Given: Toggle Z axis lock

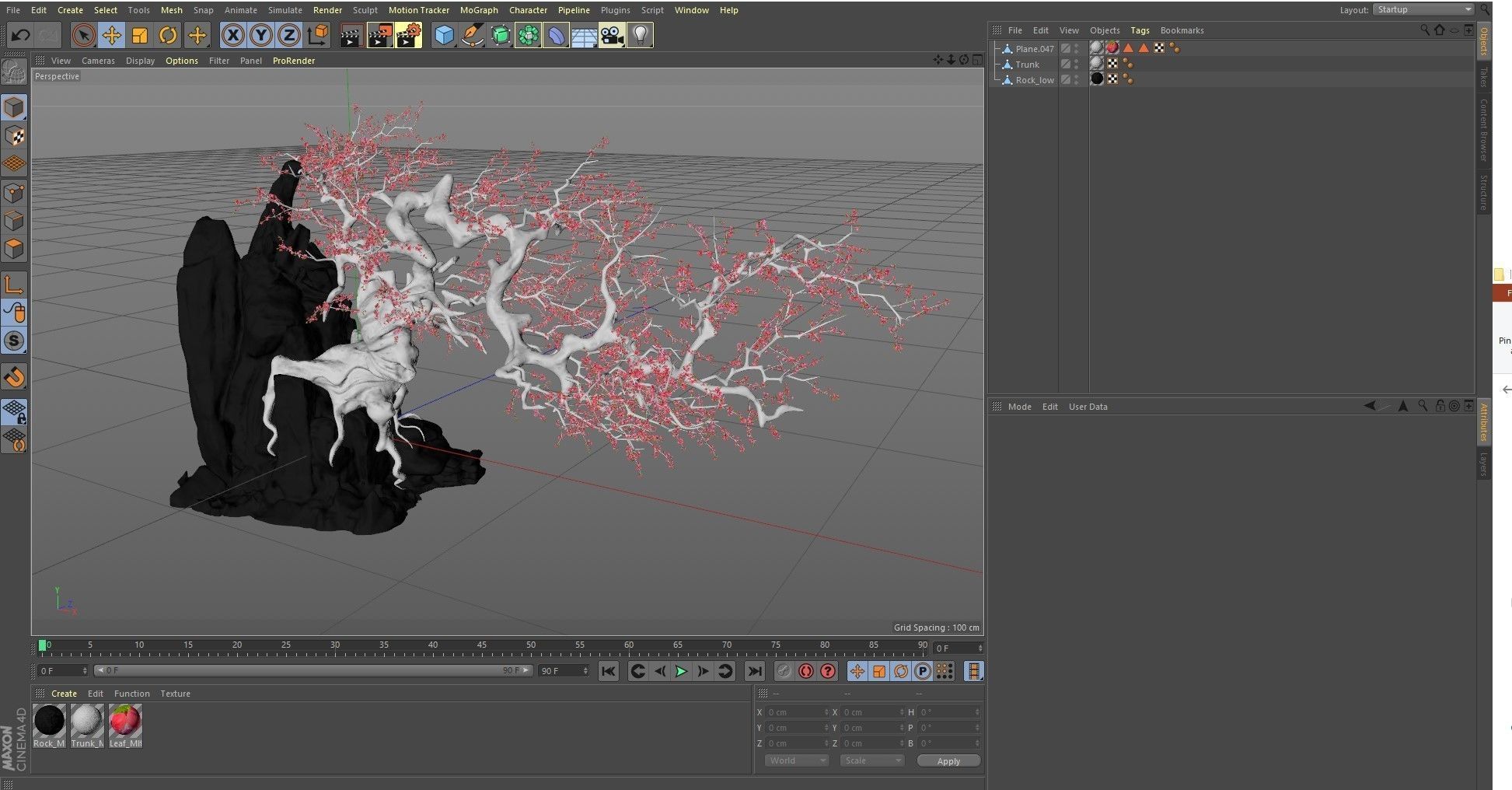Looking at the screenshot, I should point(289,35).
